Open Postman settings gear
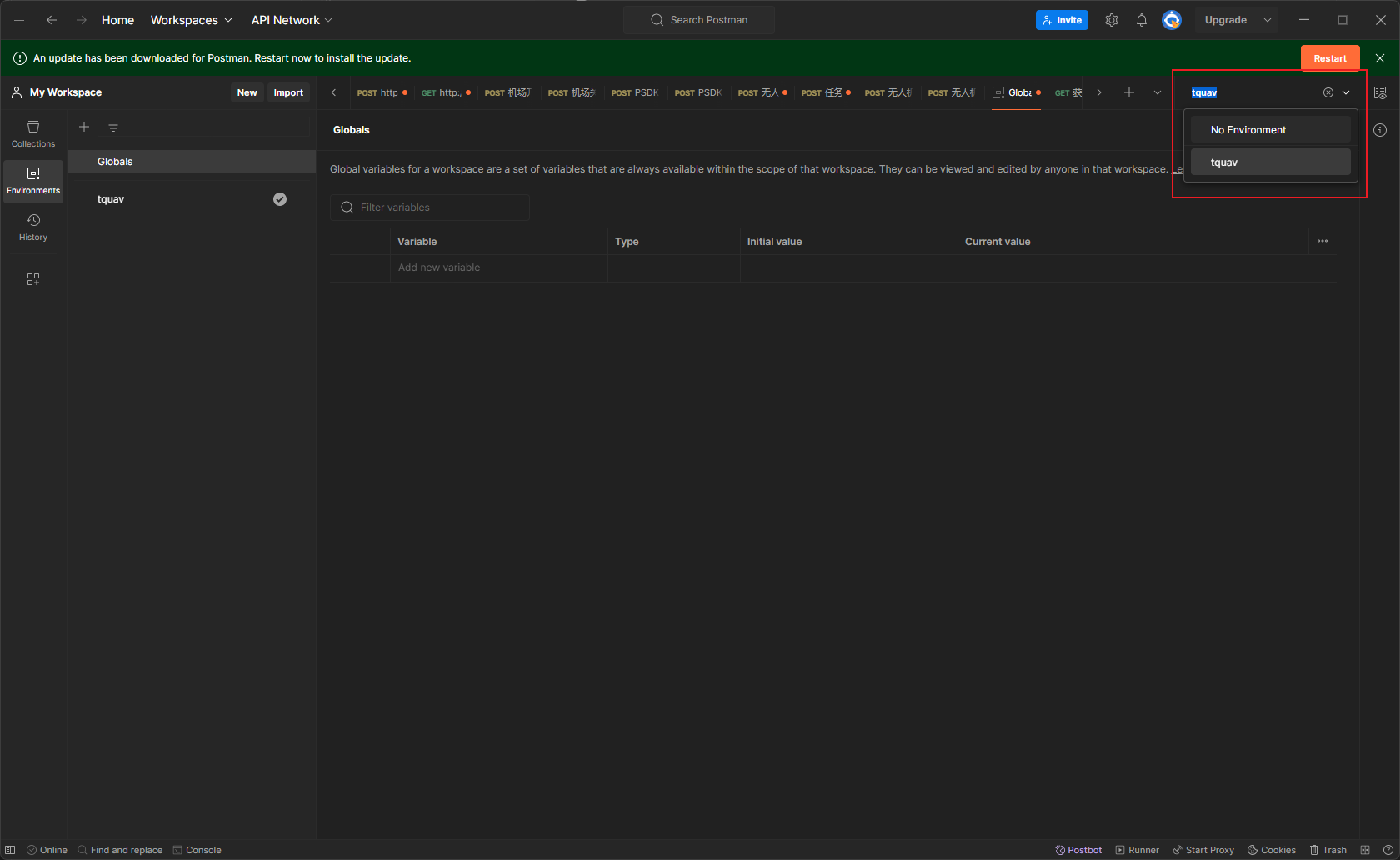Screen dimensions: 1400x860 1112,20
